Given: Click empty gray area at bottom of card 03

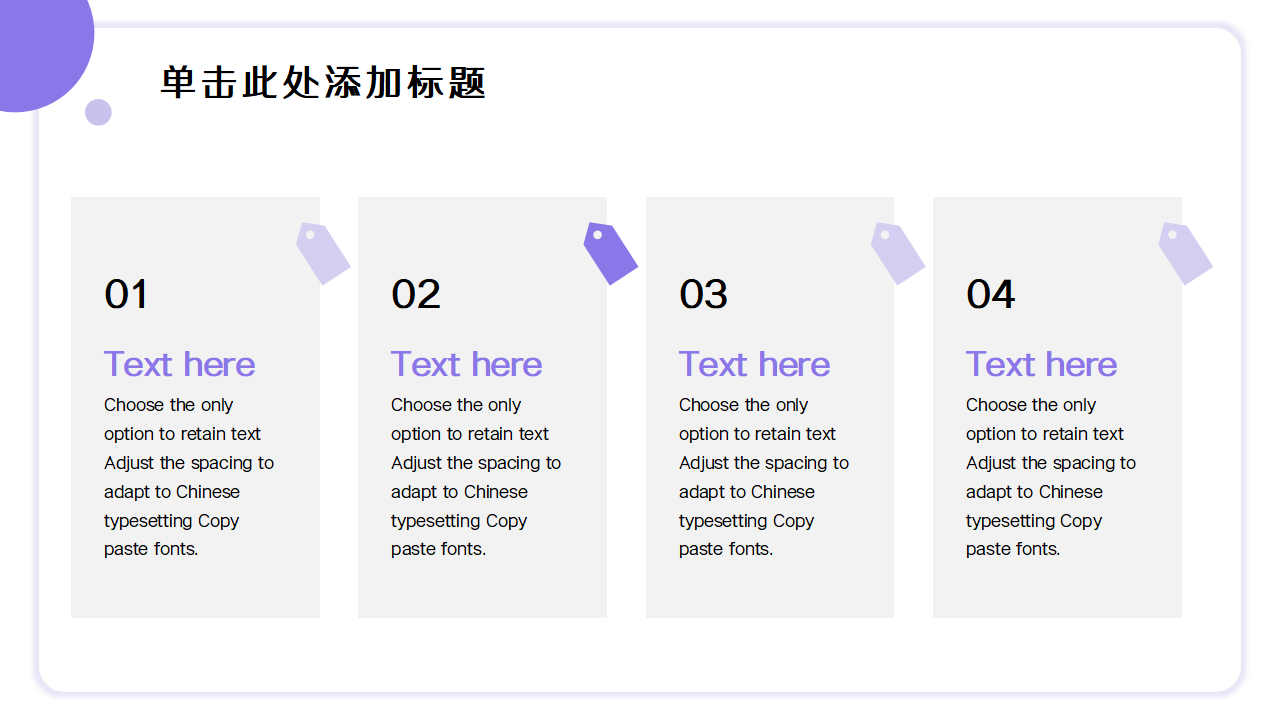Looking at the screenshot, I should coord(769,590).
